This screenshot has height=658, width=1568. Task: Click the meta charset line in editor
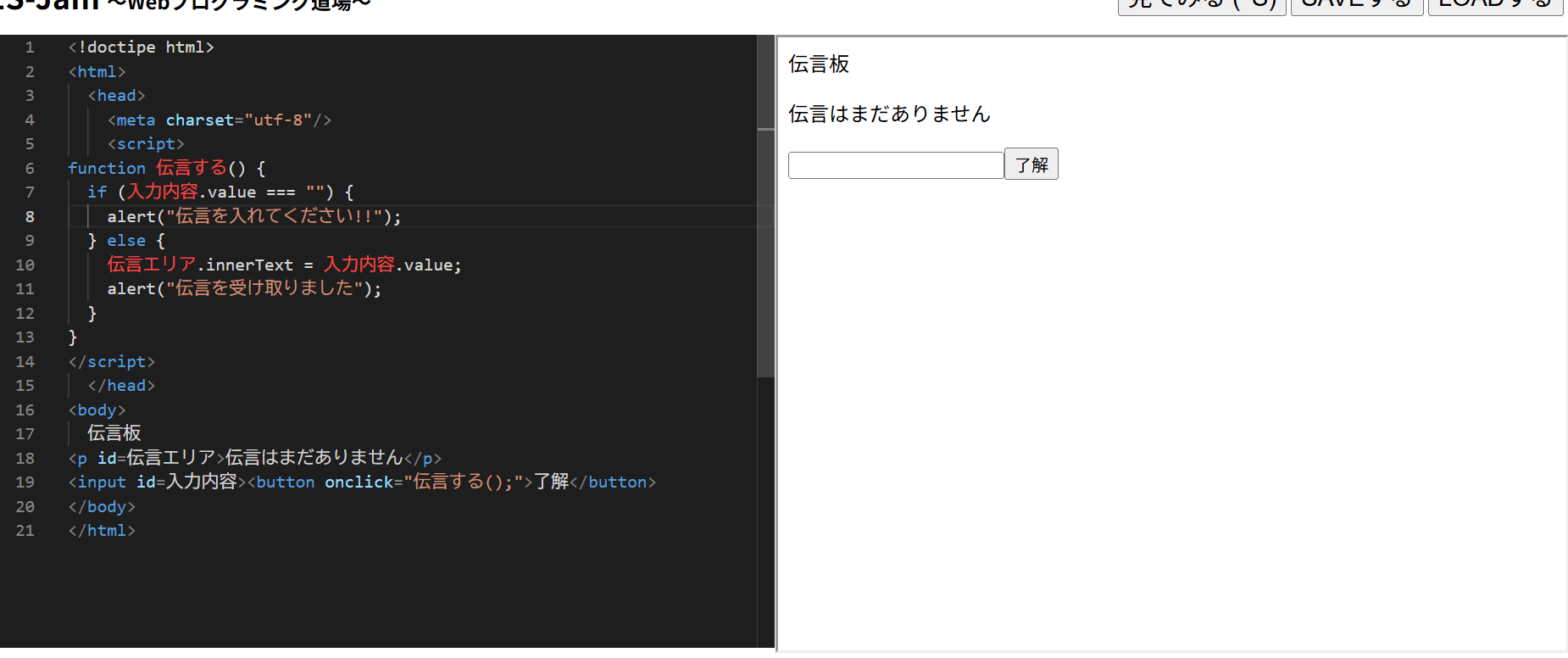[x=219, y=120]
